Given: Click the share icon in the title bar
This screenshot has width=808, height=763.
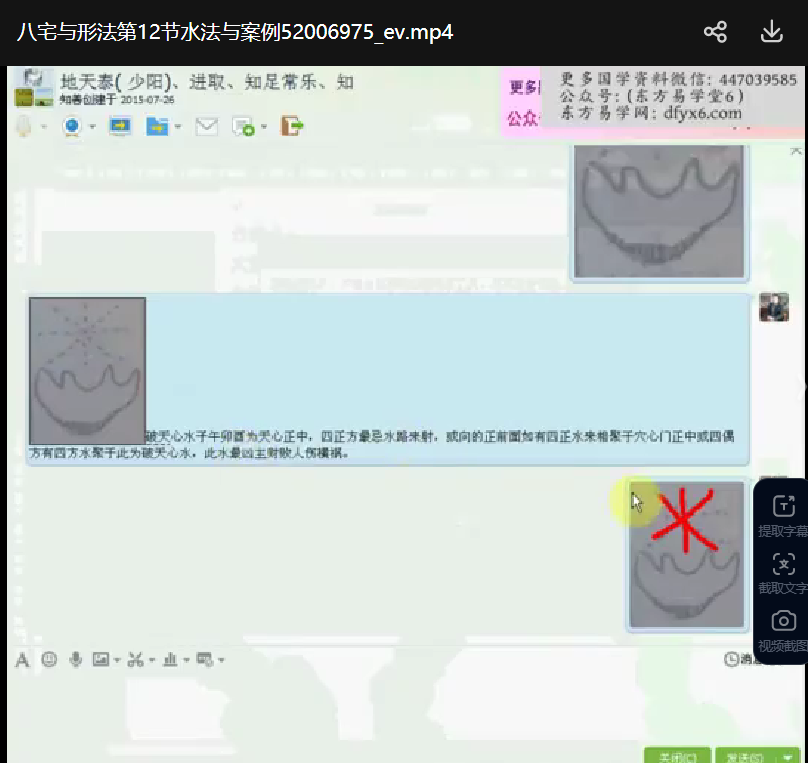Looking at the screenshot, I should tap(715, 32).
